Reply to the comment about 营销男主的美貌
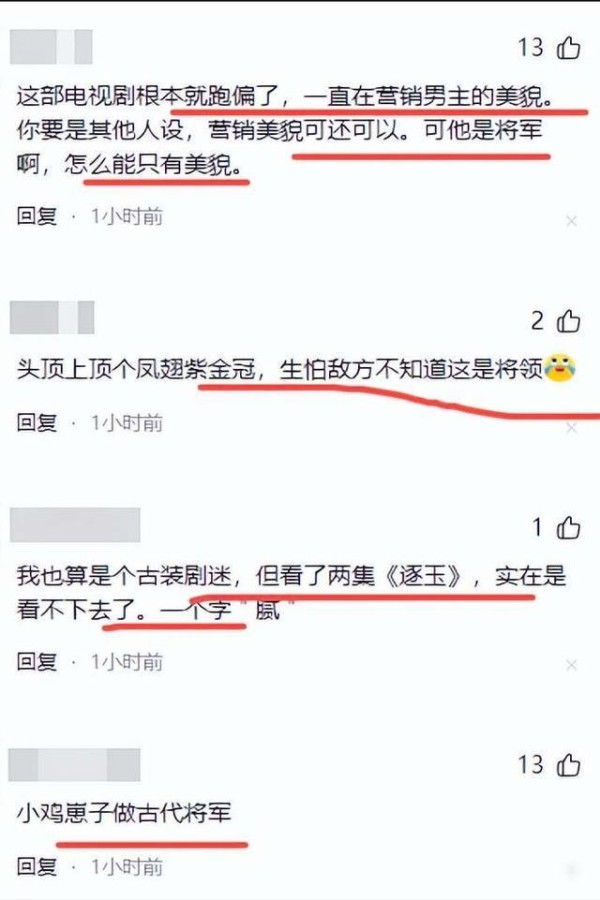The width and height of the screenshot is (600, 900). [x=37, y=216]
